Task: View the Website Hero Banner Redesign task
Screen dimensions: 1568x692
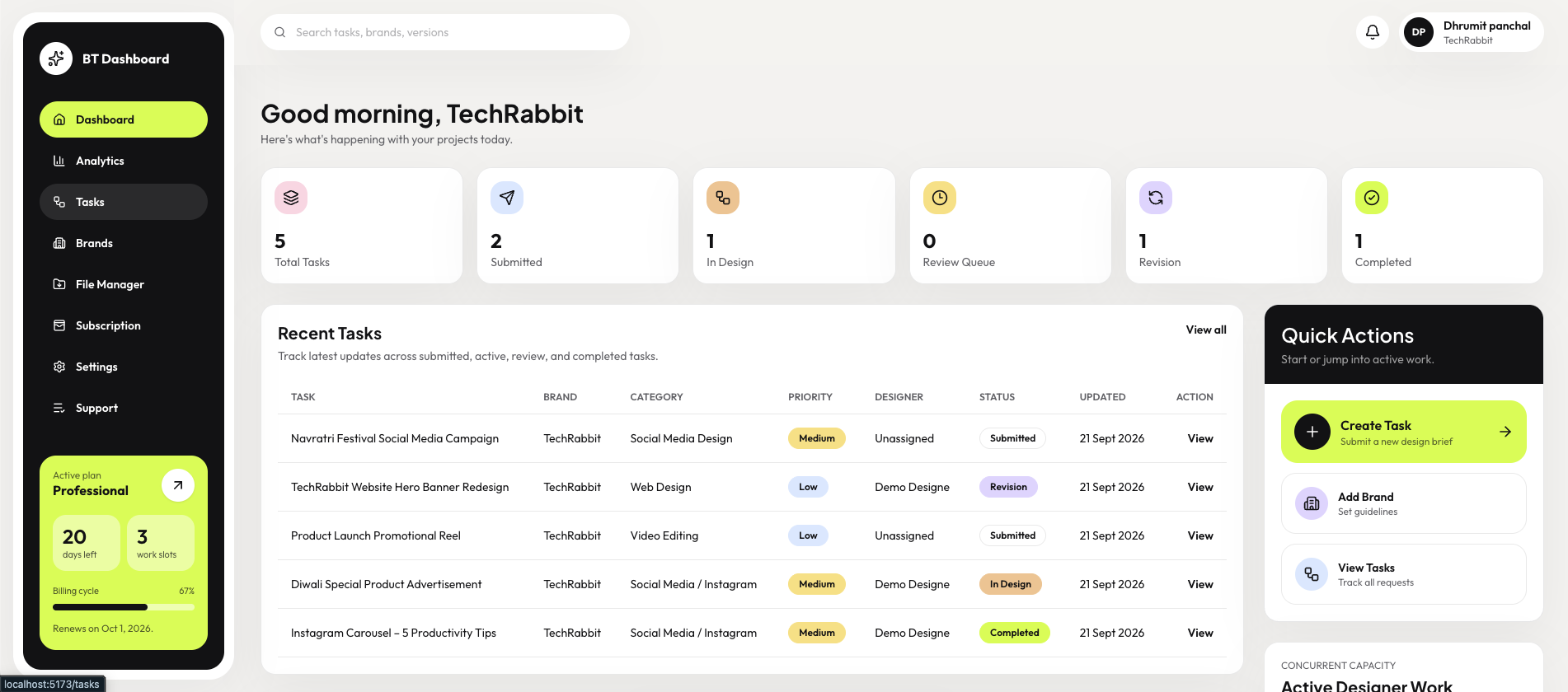Action: point(1200,487)
